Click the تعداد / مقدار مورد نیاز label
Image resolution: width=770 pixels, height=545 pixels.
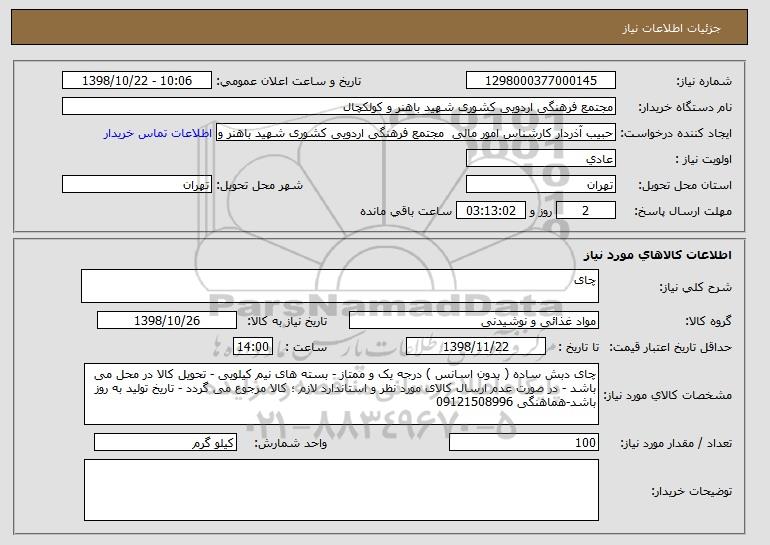676,443
